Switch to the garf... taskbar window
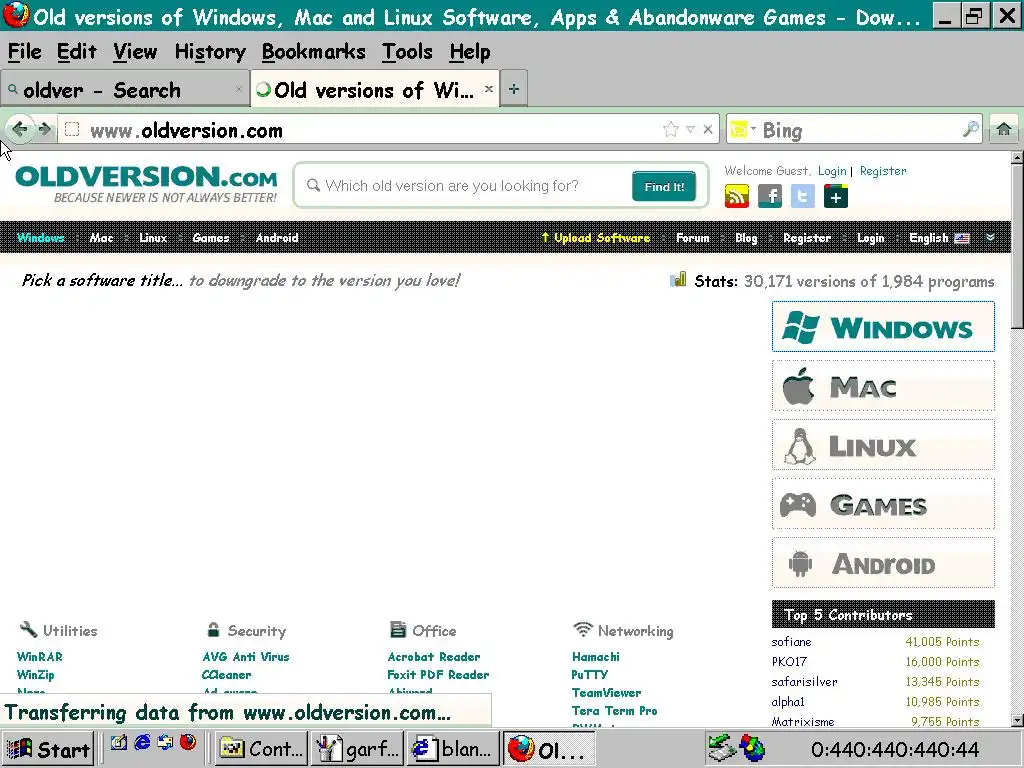This screenshot has height=768, width=1024. point(357,748)
